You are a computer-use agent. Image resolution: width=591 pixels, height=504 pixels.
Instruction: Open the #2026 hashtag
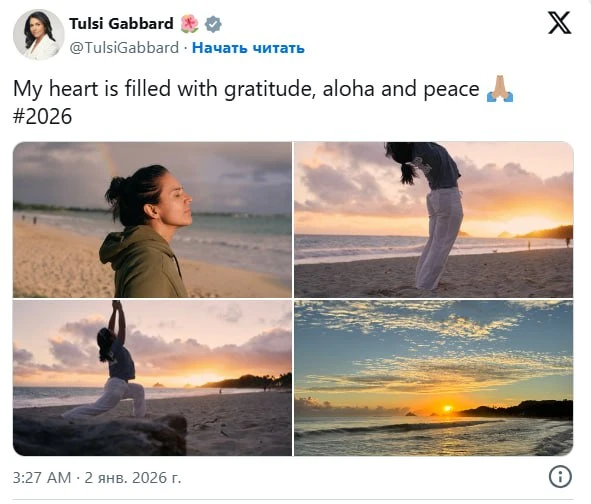pyautogui.click(x=42, y=116)
